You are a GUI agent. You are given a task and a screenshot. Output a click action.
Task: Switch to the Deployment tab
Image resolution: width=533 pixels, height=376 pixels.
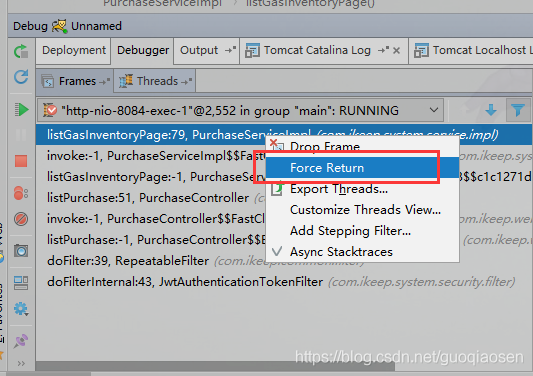74,50
